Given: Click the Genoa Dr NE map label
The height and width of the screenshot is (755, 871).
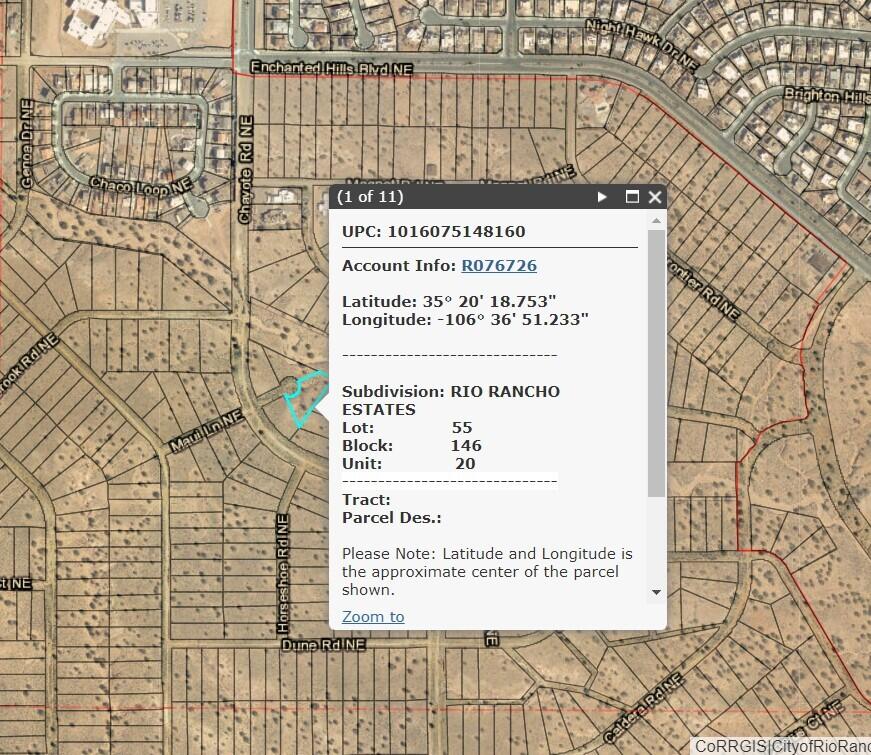Looking at the screenshot, I should coord(27,144).
